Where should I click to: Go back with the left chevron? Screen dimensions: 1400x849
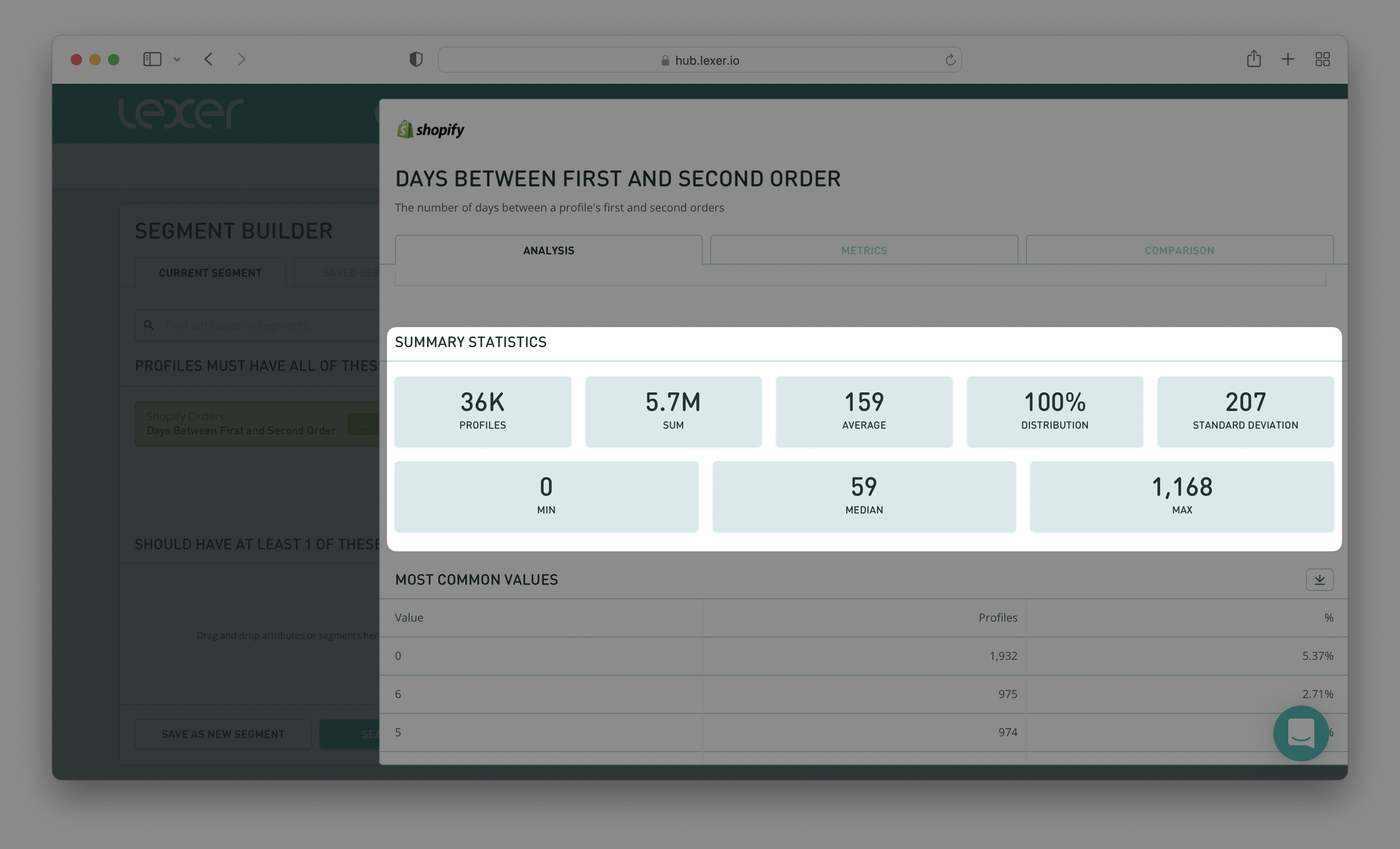click(209, 59)
